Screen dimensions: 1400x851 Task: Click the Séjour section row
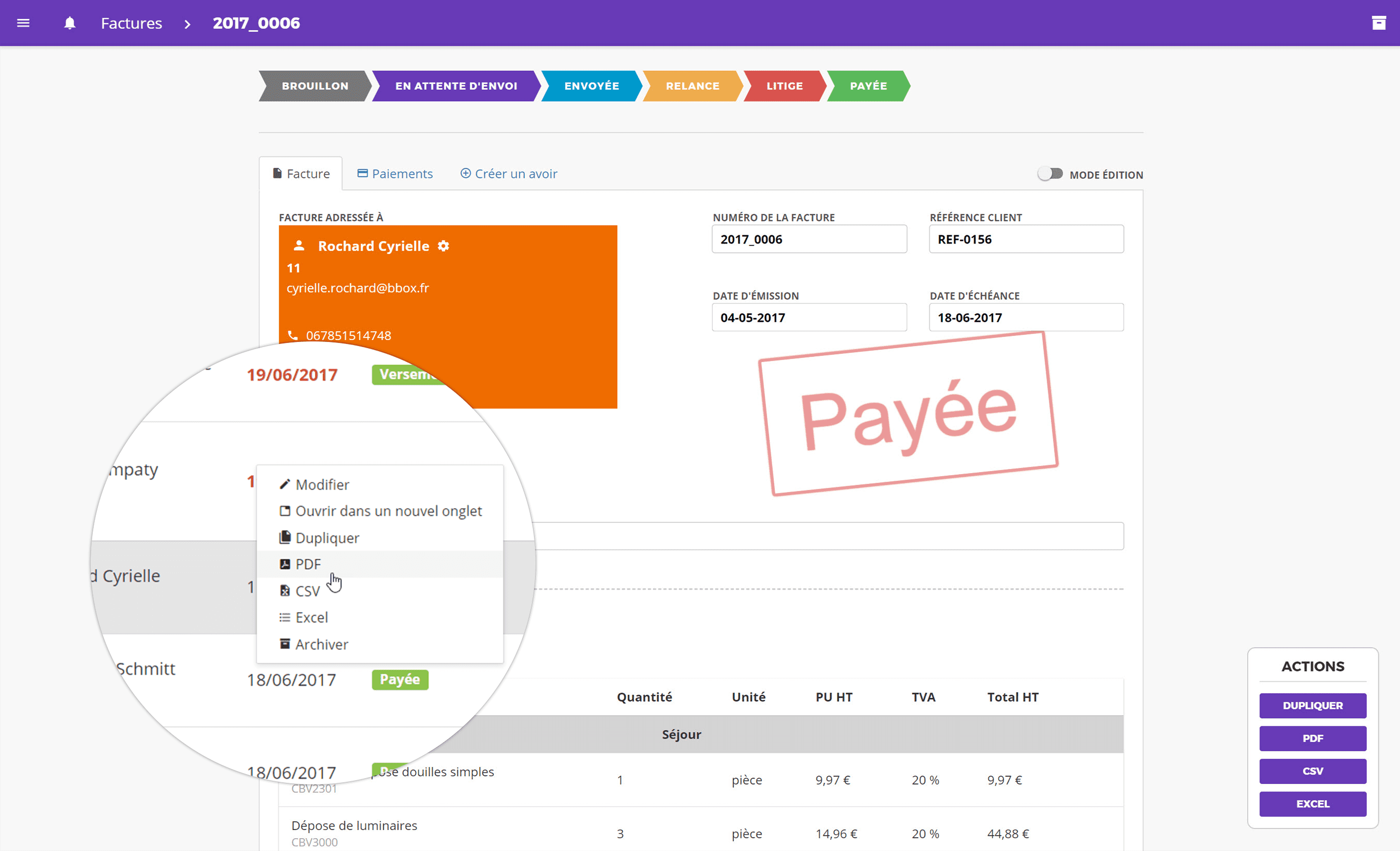point(701,735)
